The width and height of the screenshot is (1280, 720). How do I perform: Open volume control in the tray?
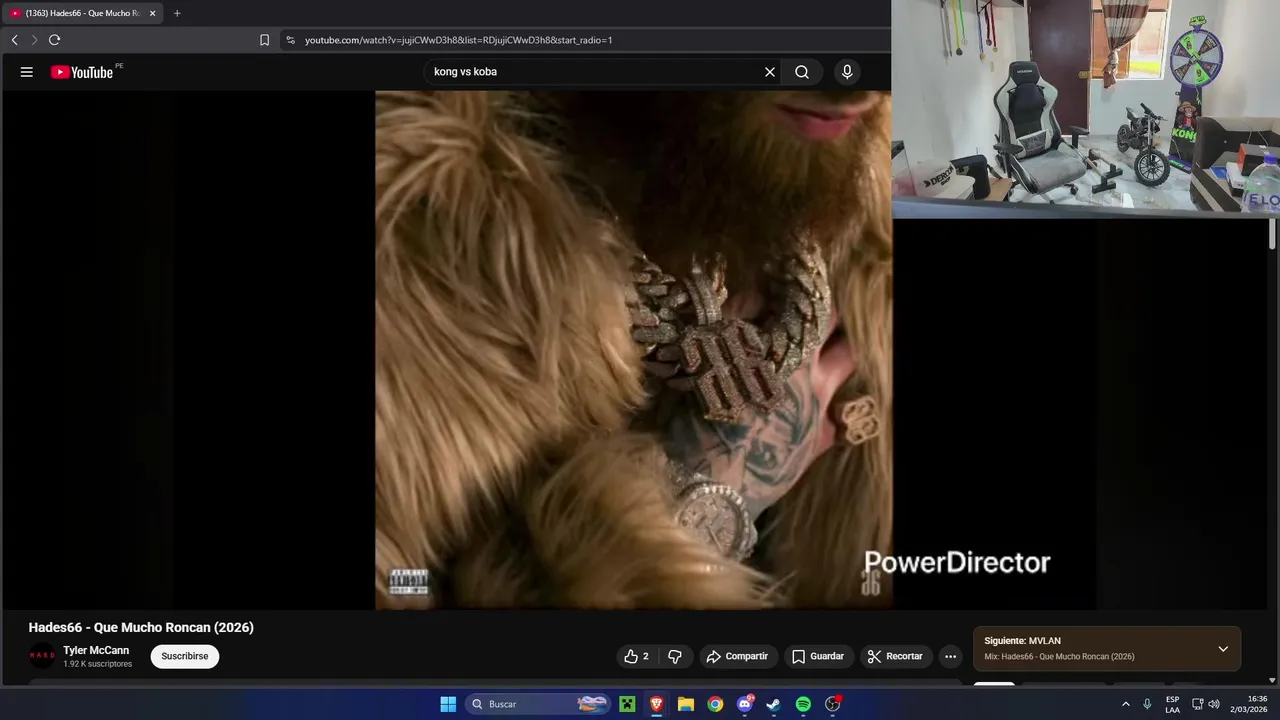click(1214, 704)
